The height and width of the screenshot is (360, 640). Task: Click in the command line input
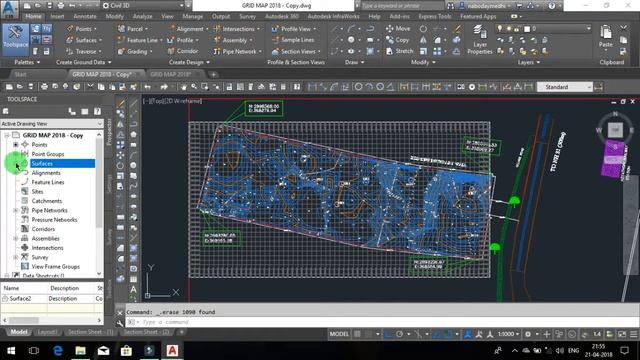click(x=380, y=322)
